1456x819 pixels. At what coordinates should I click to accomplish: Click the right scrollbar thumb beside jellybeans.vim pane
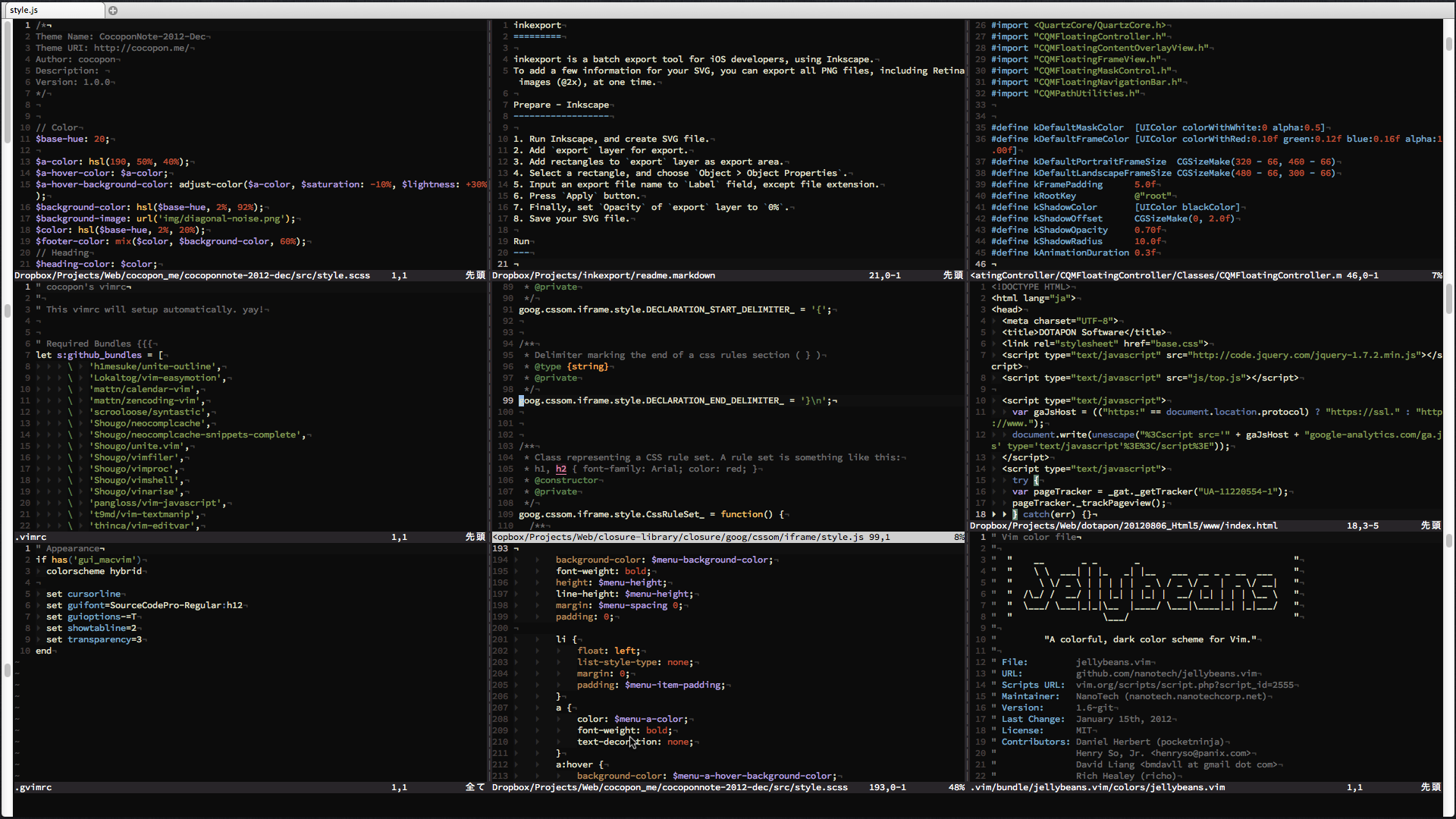pyautogui.click(x=1449, y=541)
